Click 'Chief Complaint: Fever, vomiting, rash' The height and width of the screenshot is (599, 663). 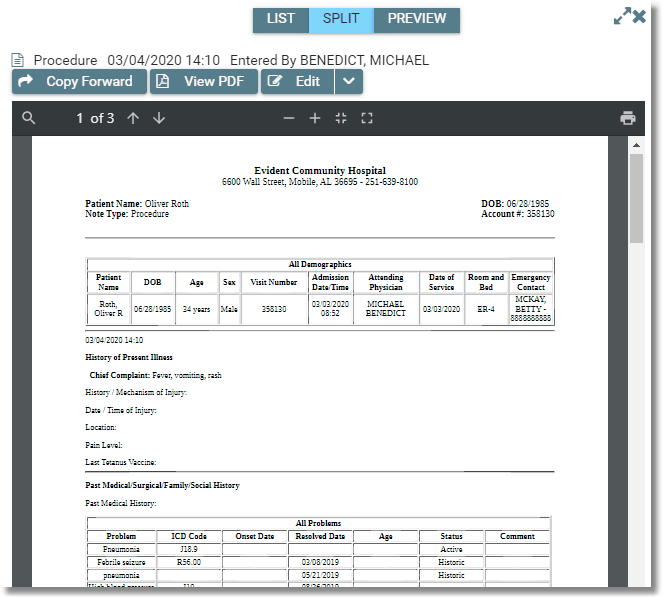(x=155, y=375)
